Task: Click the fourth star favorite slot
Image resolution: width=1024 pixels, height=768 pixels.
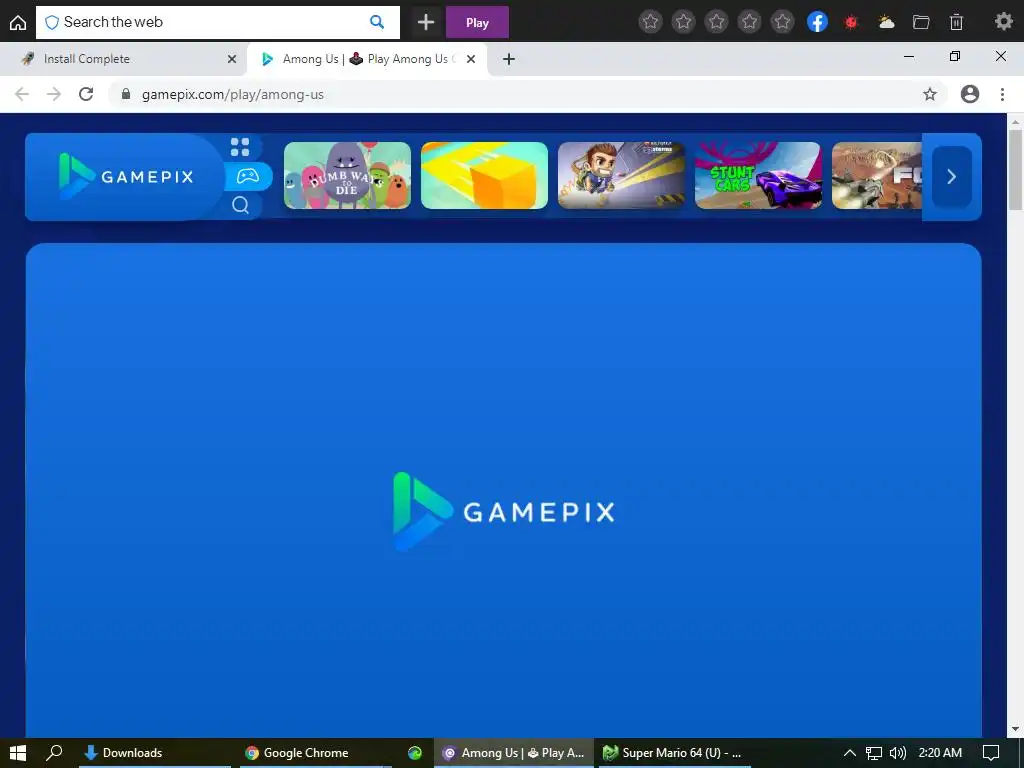Action: pos(749,22)
